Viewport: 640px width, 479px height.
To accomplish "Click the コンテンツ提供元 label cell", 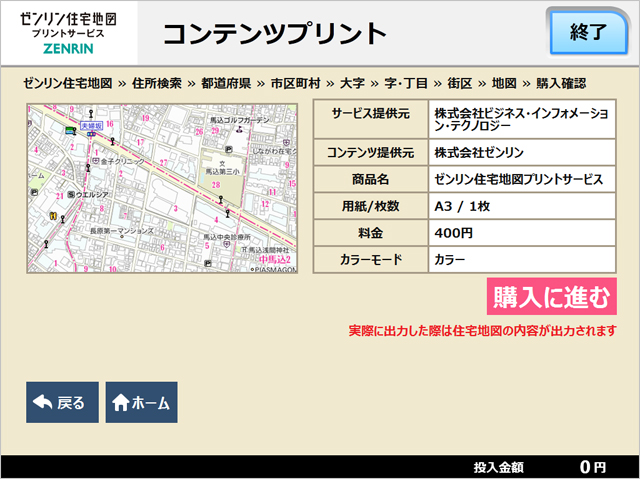I will point(371,152).
